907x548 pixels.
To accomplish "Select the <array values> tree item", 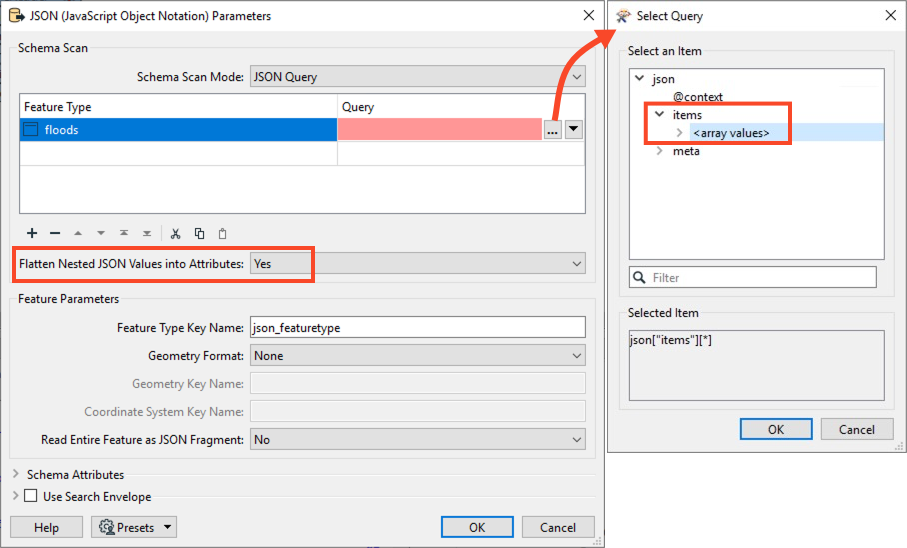I will point(731,133).
